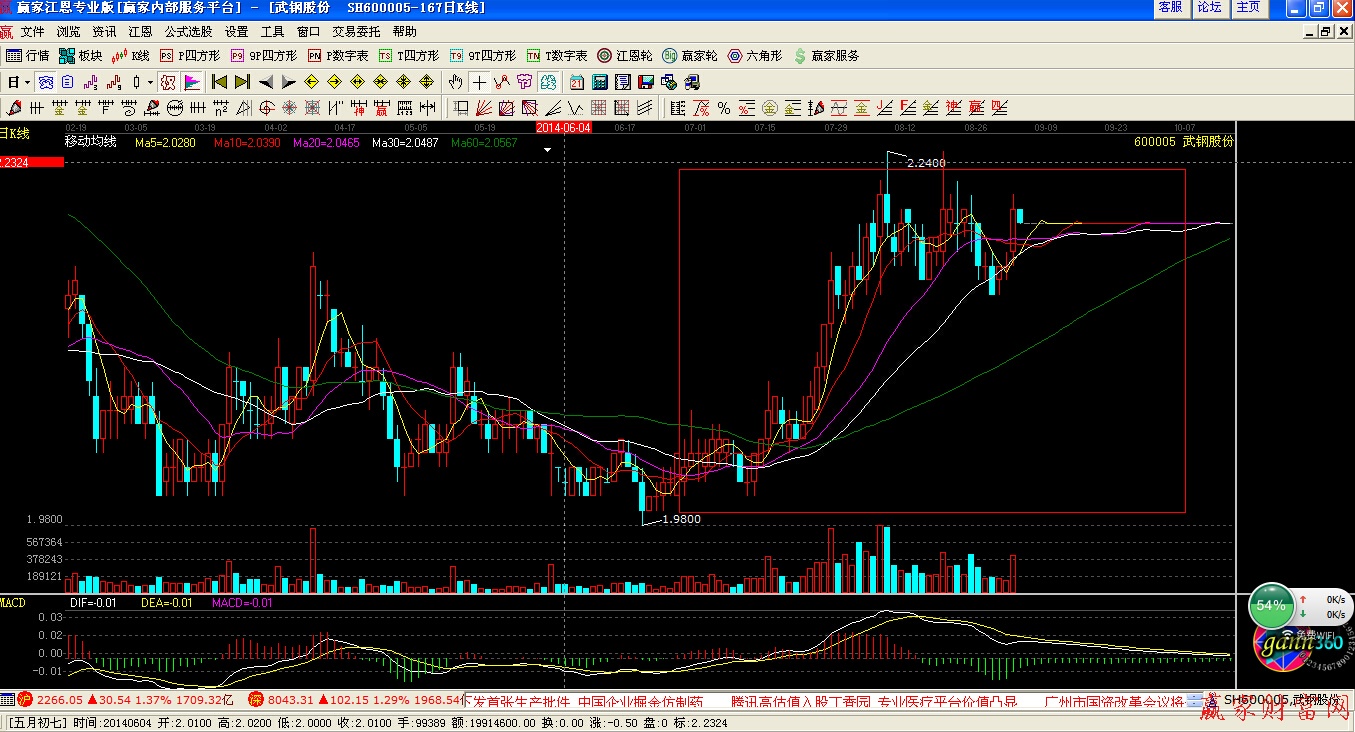Toggle the crosshair cursor tool
The height and width of the screenshot is (732, 1355).
coord(480,82)
